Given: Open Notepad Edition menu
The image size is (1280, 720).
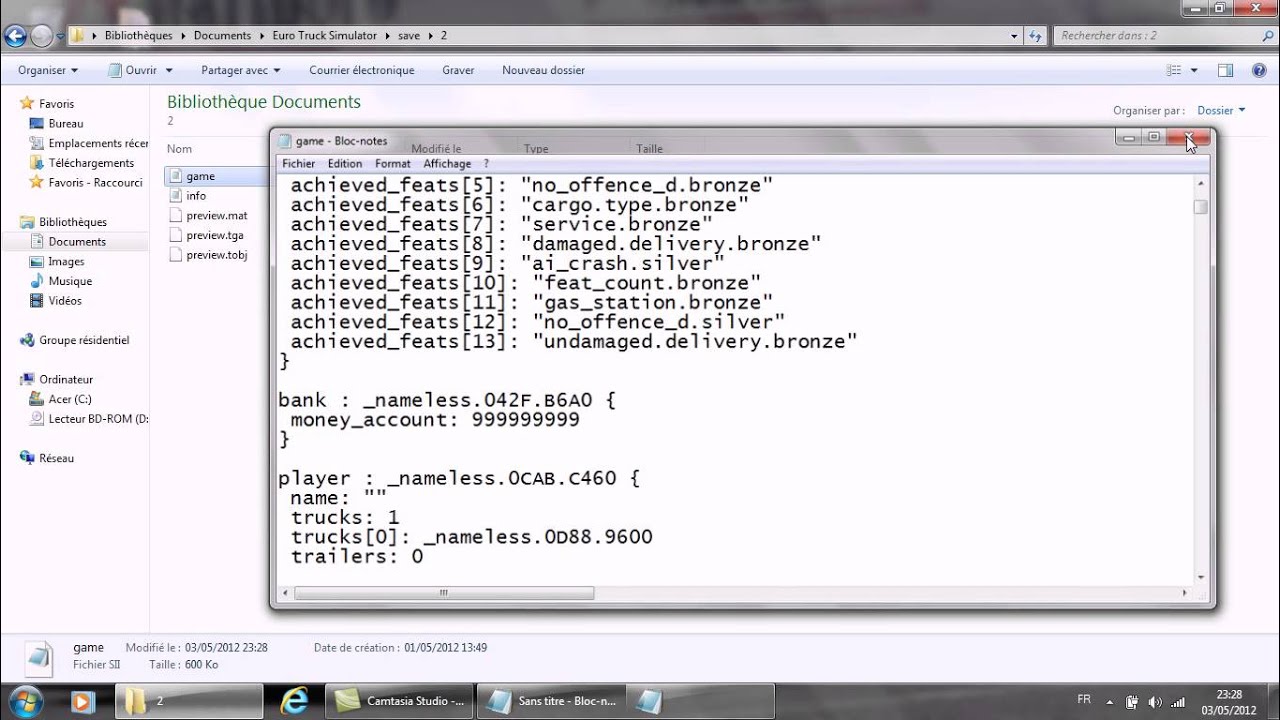Looking at the screenshot, I should (345, 164).
